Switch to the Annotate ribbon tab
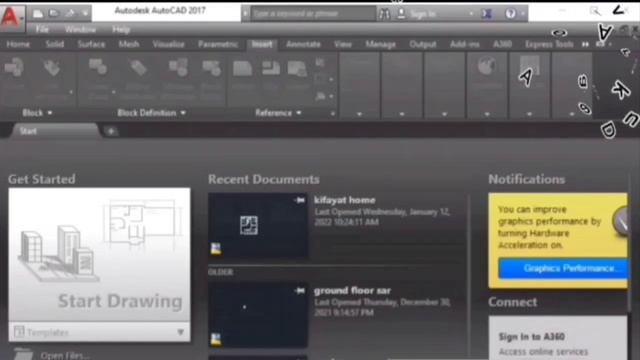The width and height of the screenshot is (640, 360). click(x=303, y=44)
